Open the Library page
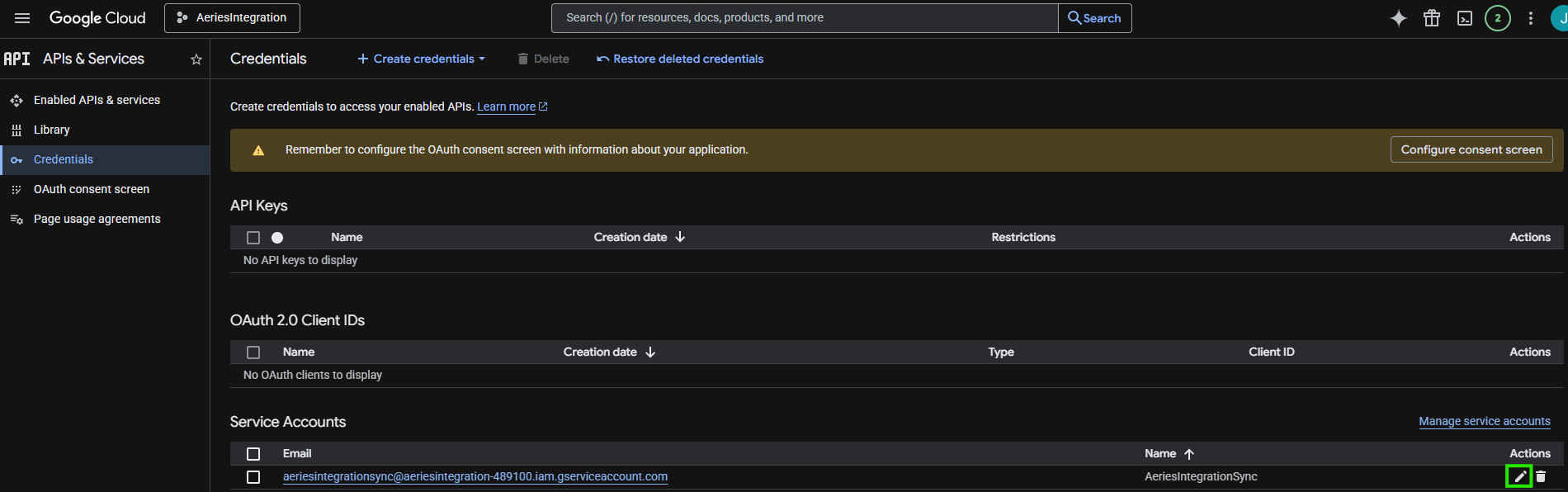The width and height of the screenshot is (1568, 492). tap(52, 130)
